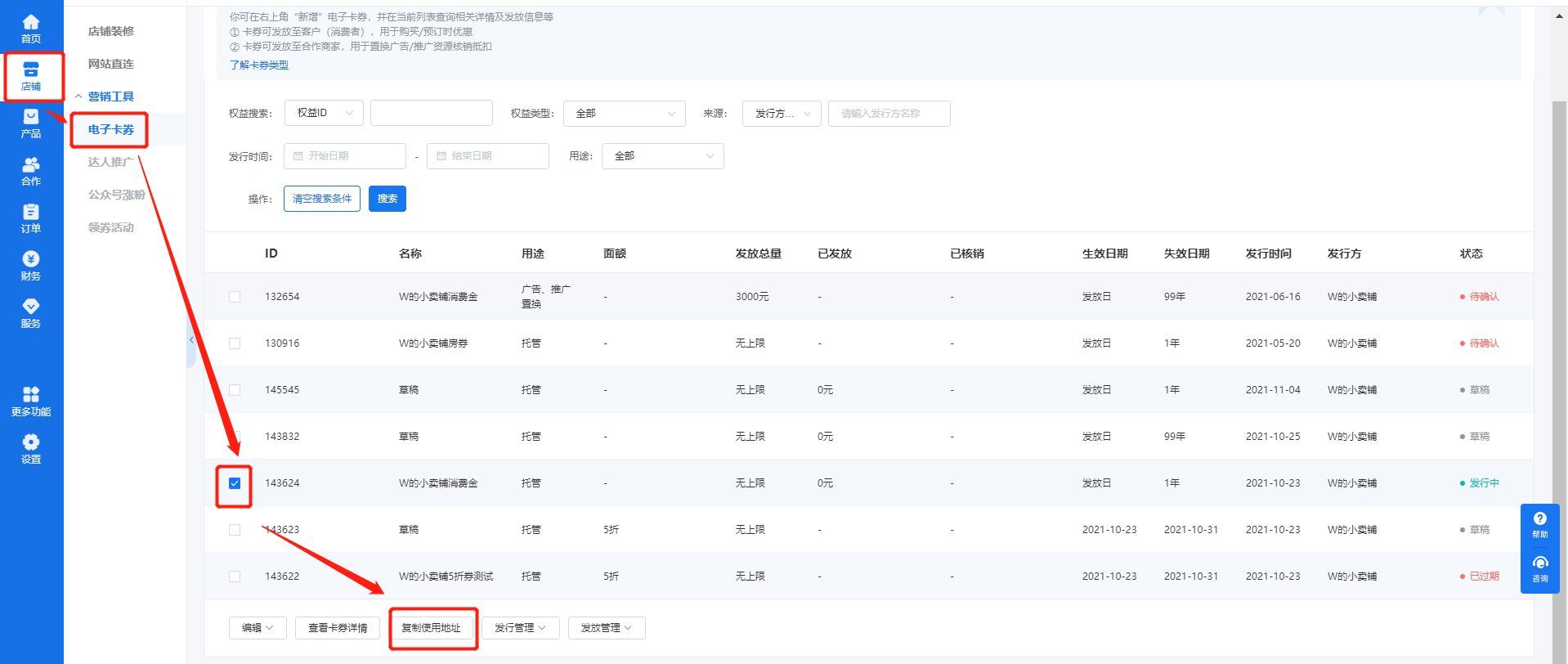The height and width of the screenshot is (664, 1568).
Task: Click the blue 搜索 button
Action: point(388,199)
